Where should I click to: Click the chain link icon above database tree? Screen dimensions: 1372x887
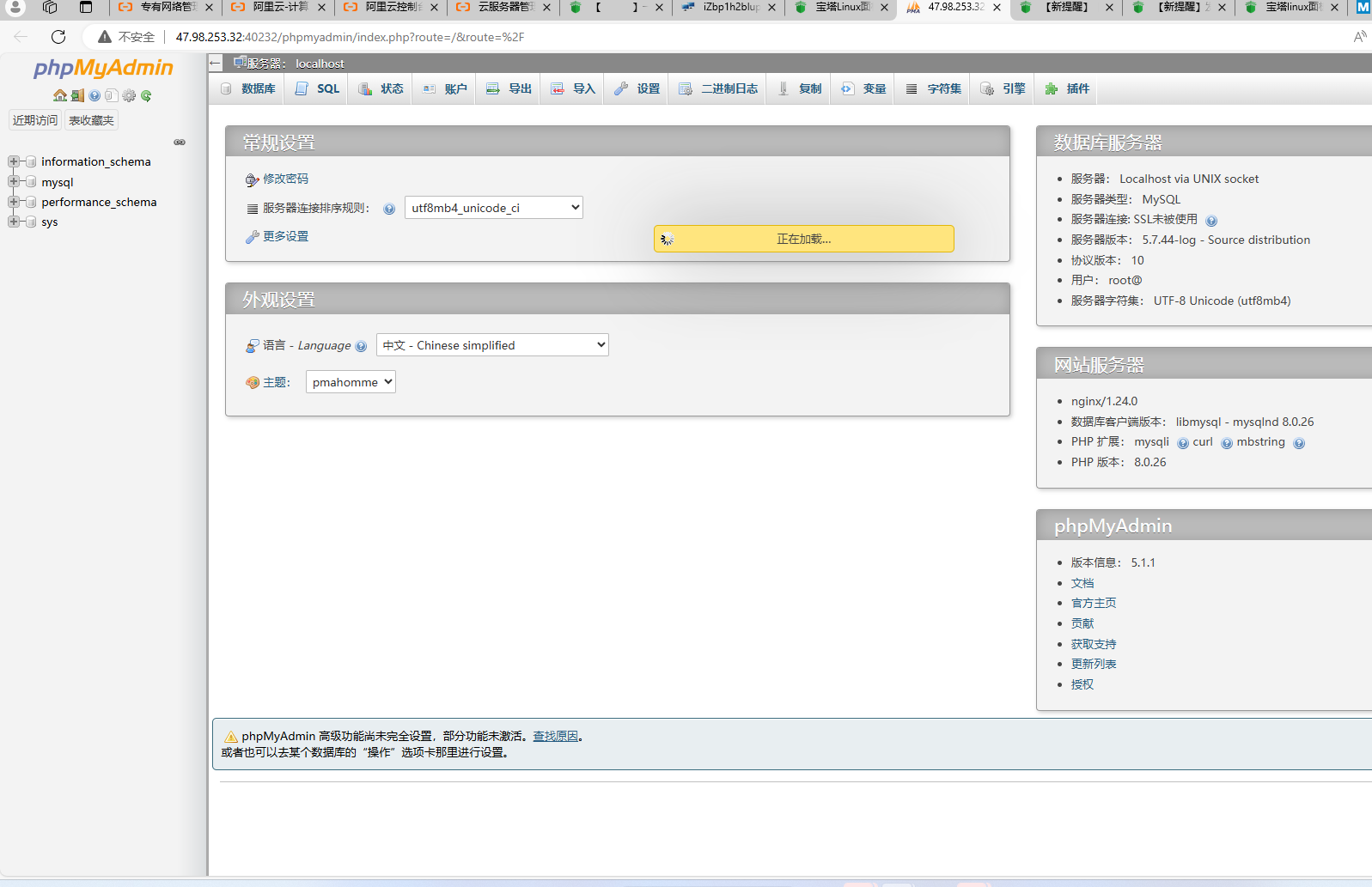pyautogui.click(x=180, y=142)
